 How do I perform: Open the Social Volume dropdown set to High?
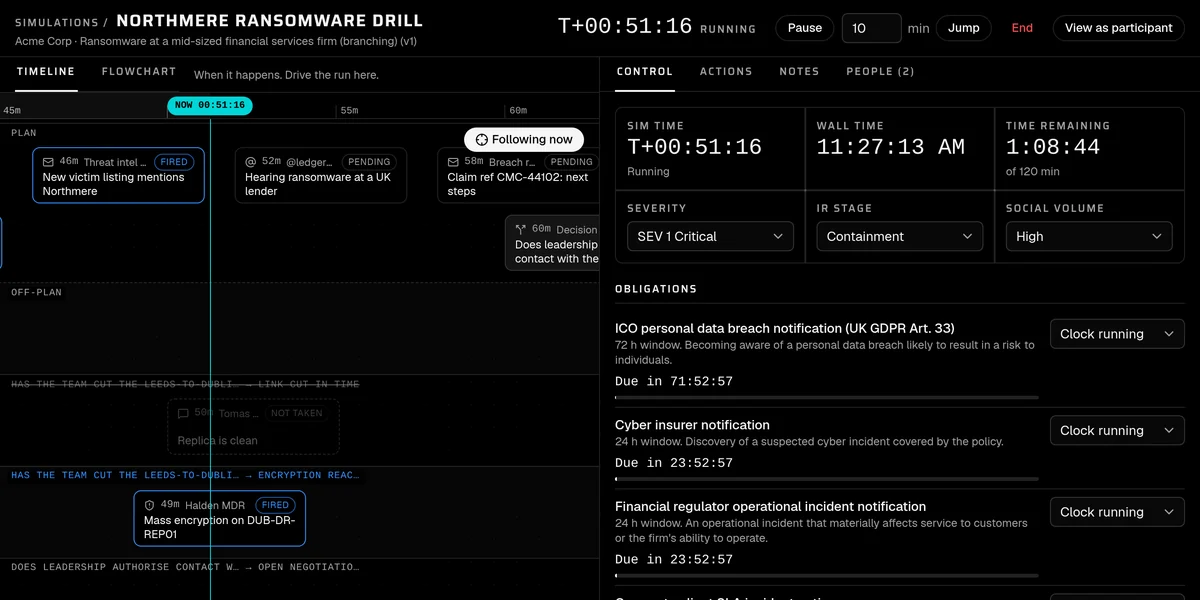coord(1089,237)
